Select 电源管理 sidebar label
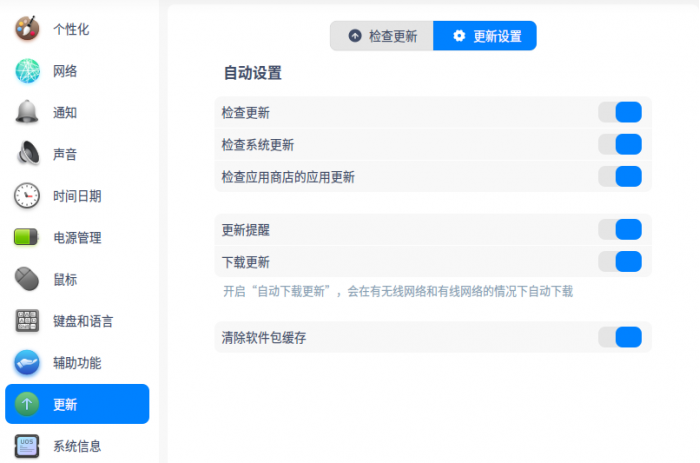The width and height of the screenshot is (700, 463). pos(77,238)
